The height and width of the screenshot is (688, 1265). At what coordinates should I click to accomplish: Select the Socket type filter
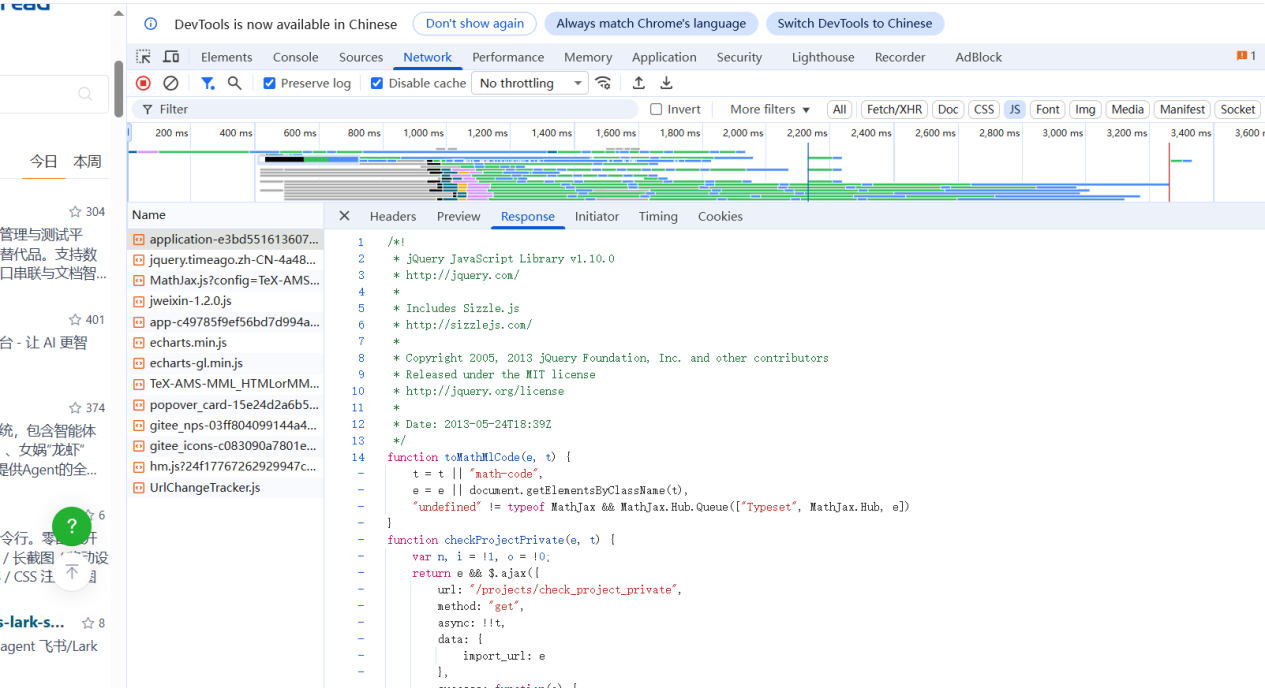pyautogui.click(x=1237, y=109)
